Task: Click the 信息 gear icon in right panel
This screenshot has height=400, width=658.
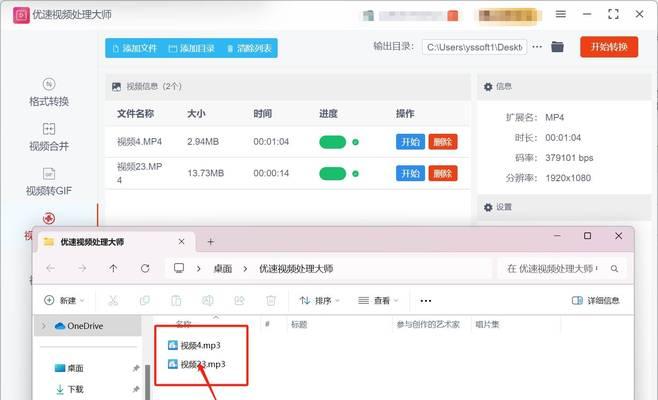Action: pyautogui.click(x=488, y=87)
